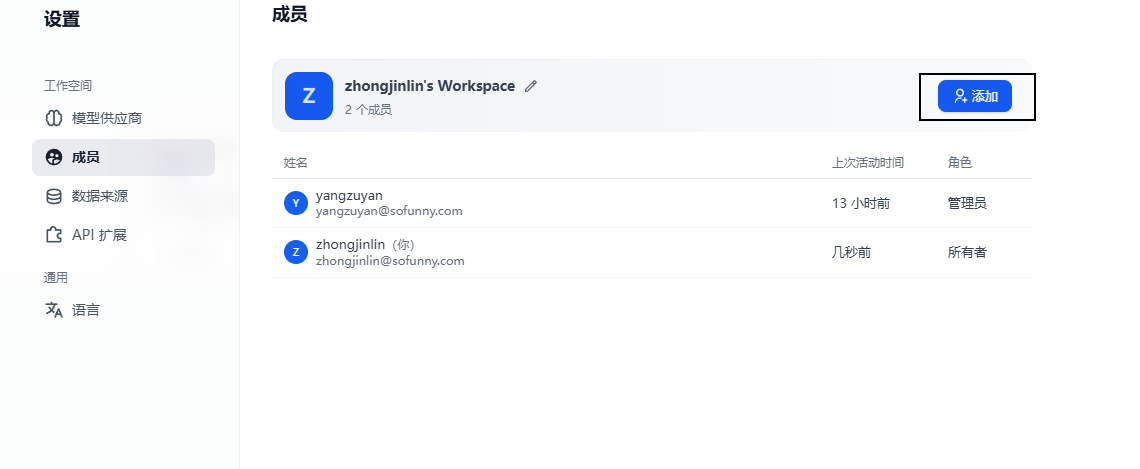
Task: Click the email zhongjinlin@sofunny.com
Action: click(390, 260)
